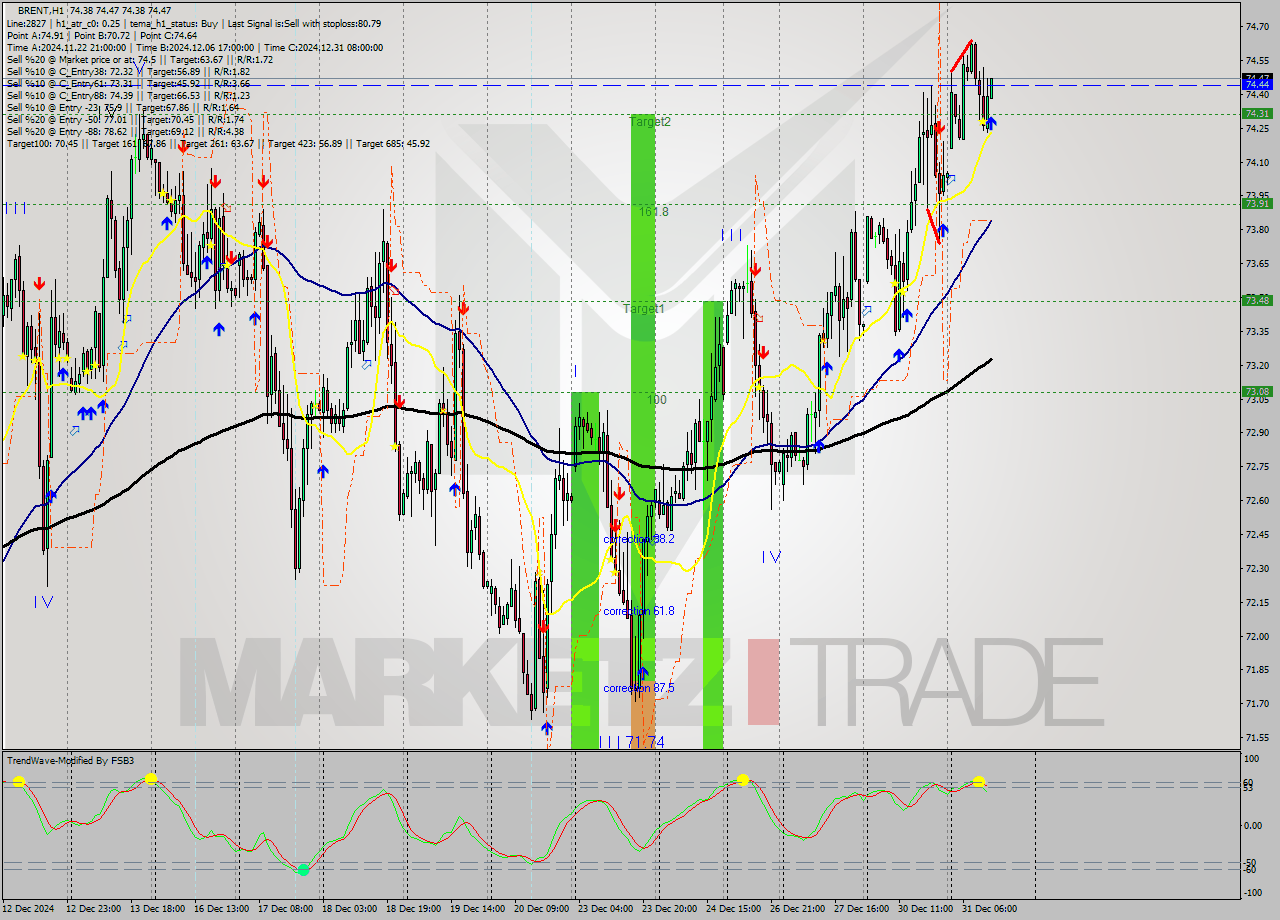Click the 72.00 price axis label
The image size is (1280, 920).
[x=1257, y=636]
